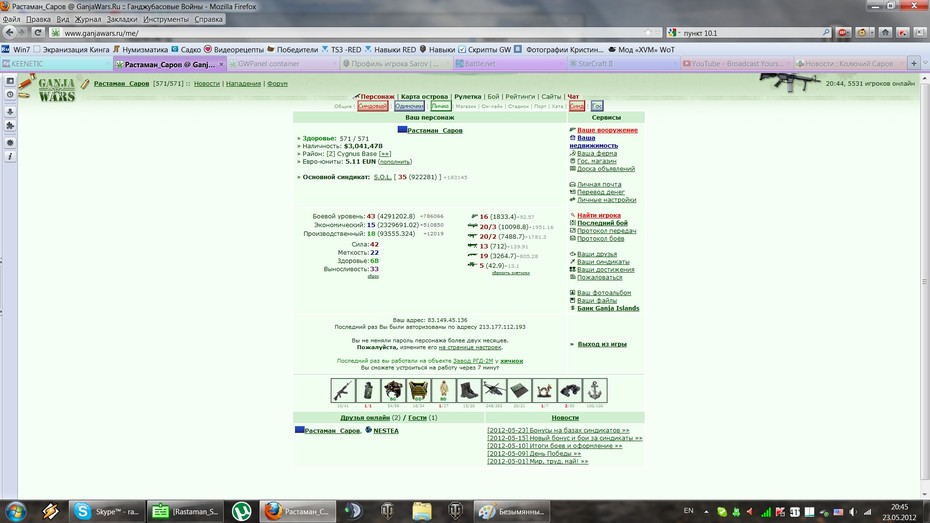930x523 pixels.
Task: Switch to the YouTube Broadcast Yourself tab
Action: coord(735,63)
